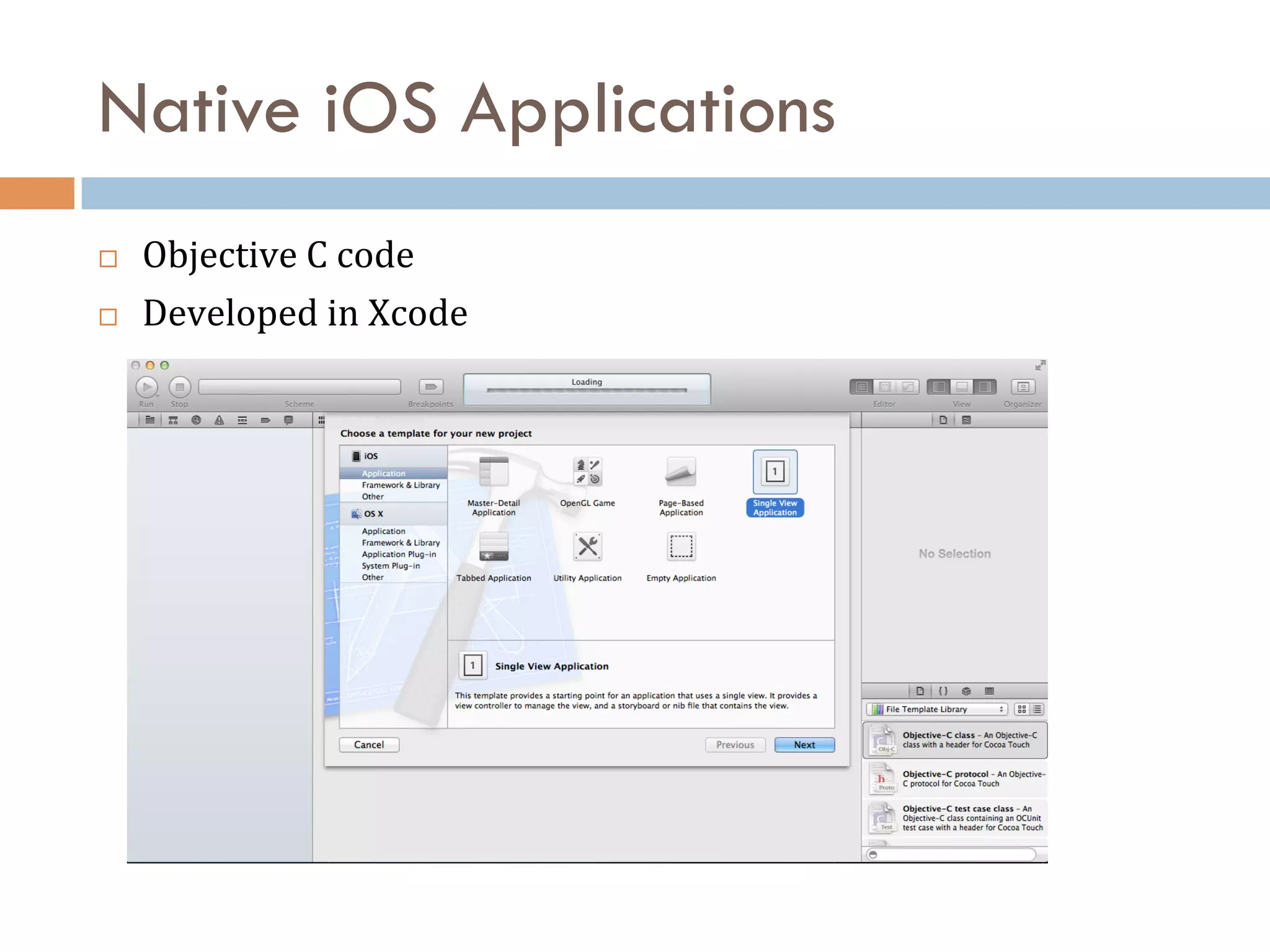Image resolution: width=1270 pixels, height=952 pixels.
Task: Show the File inspector icon
Action: point(943,420)
